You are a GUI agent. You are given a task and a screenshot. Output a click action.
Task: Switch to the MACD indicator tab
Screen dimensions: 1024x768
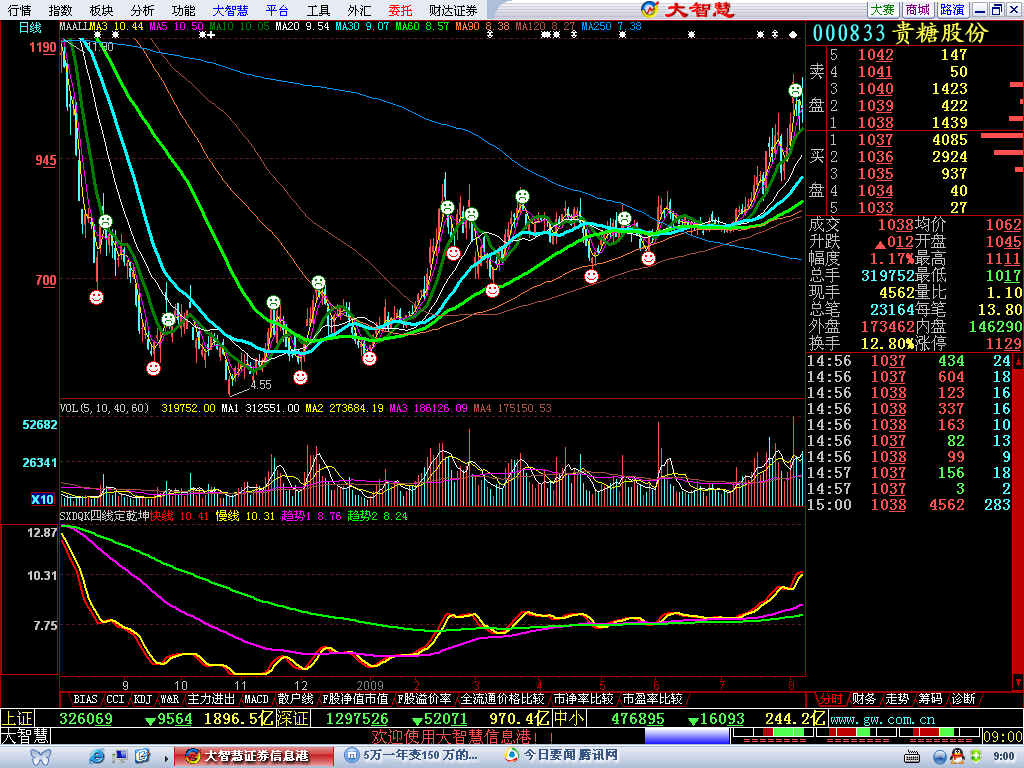(256, 699)
